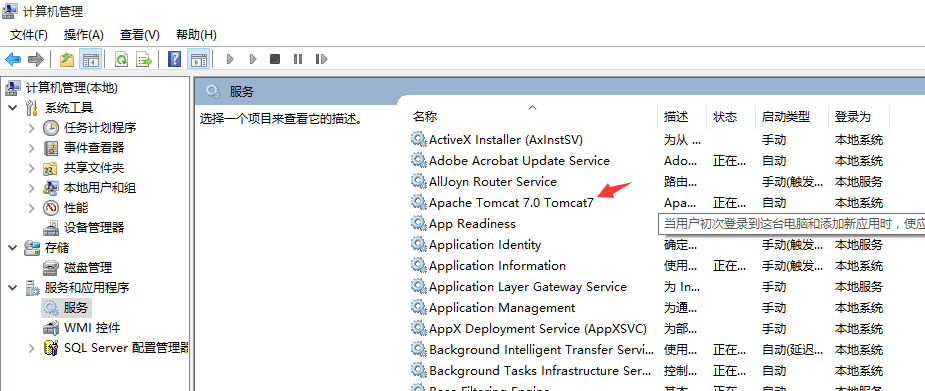Click the 服务 header magnifier gear icon
Image resolution: width=925 pixels, height=391 pixels.
[213, 91]
